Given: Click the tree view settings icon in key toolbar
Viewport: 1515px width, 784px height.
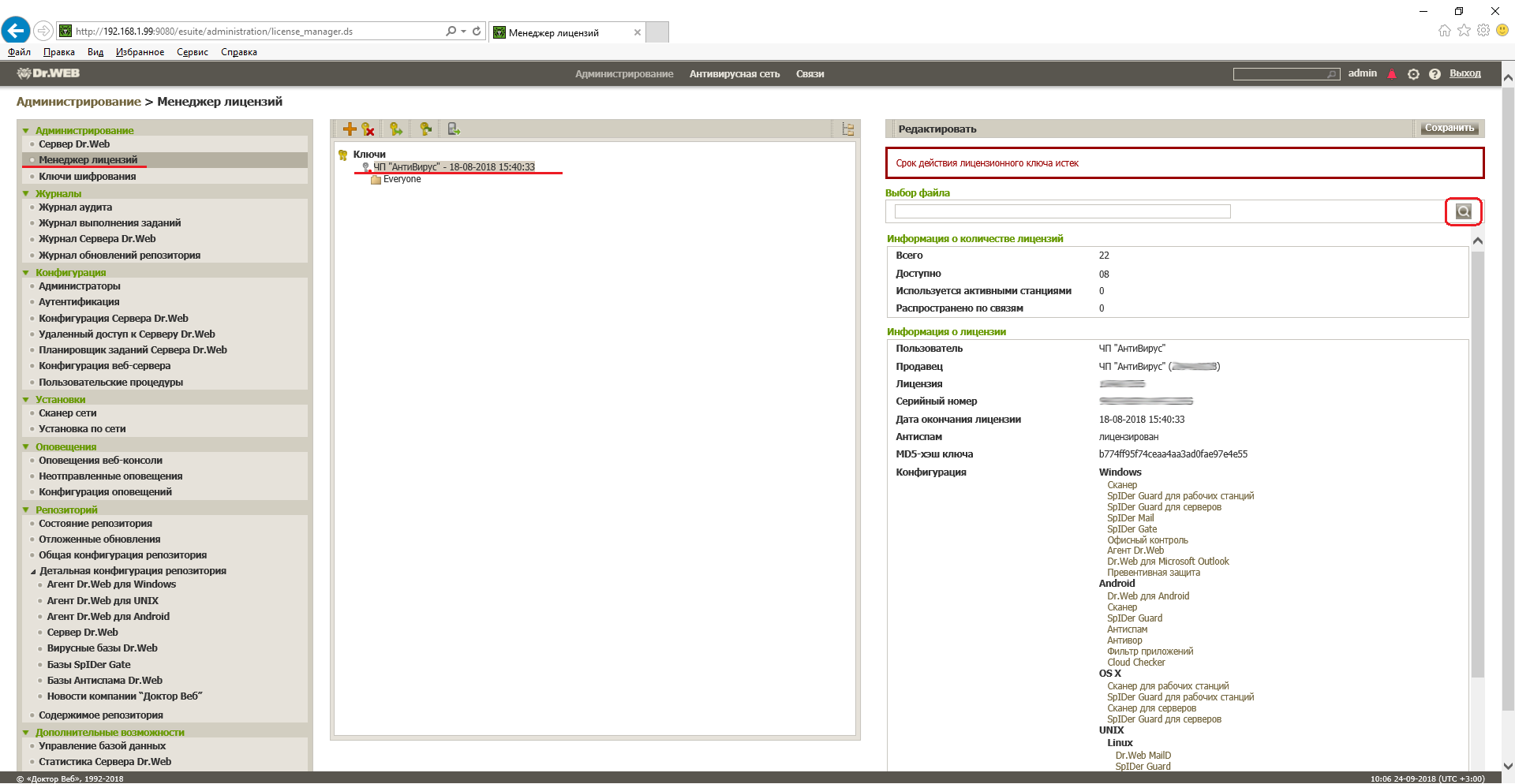Looking at the screenshot, I should (x=848, y=129).
